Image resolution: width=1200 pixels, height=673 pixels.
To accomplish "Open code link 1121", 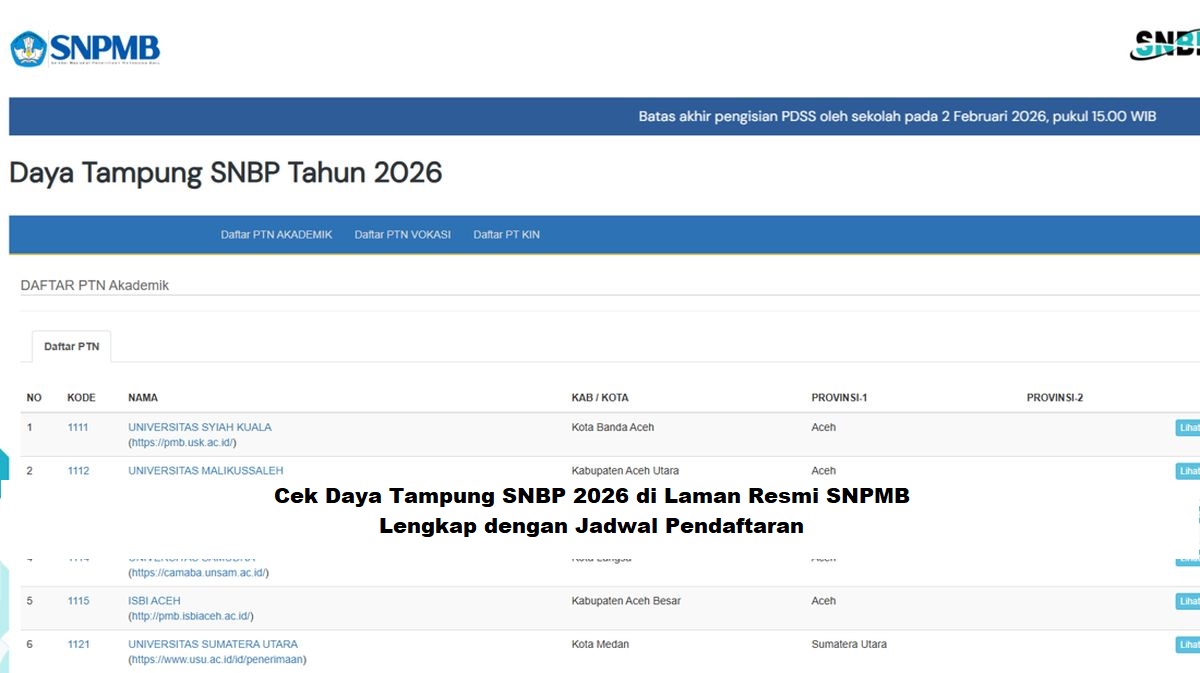I will tap(78, 645).
